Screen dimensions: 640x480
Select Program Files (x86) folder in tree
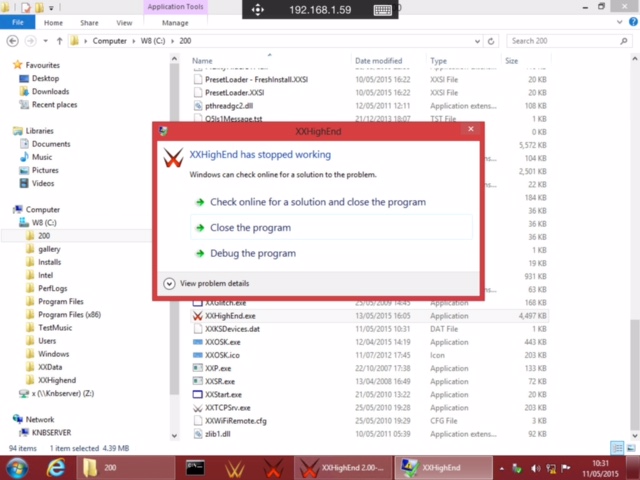tap(69, 315)
